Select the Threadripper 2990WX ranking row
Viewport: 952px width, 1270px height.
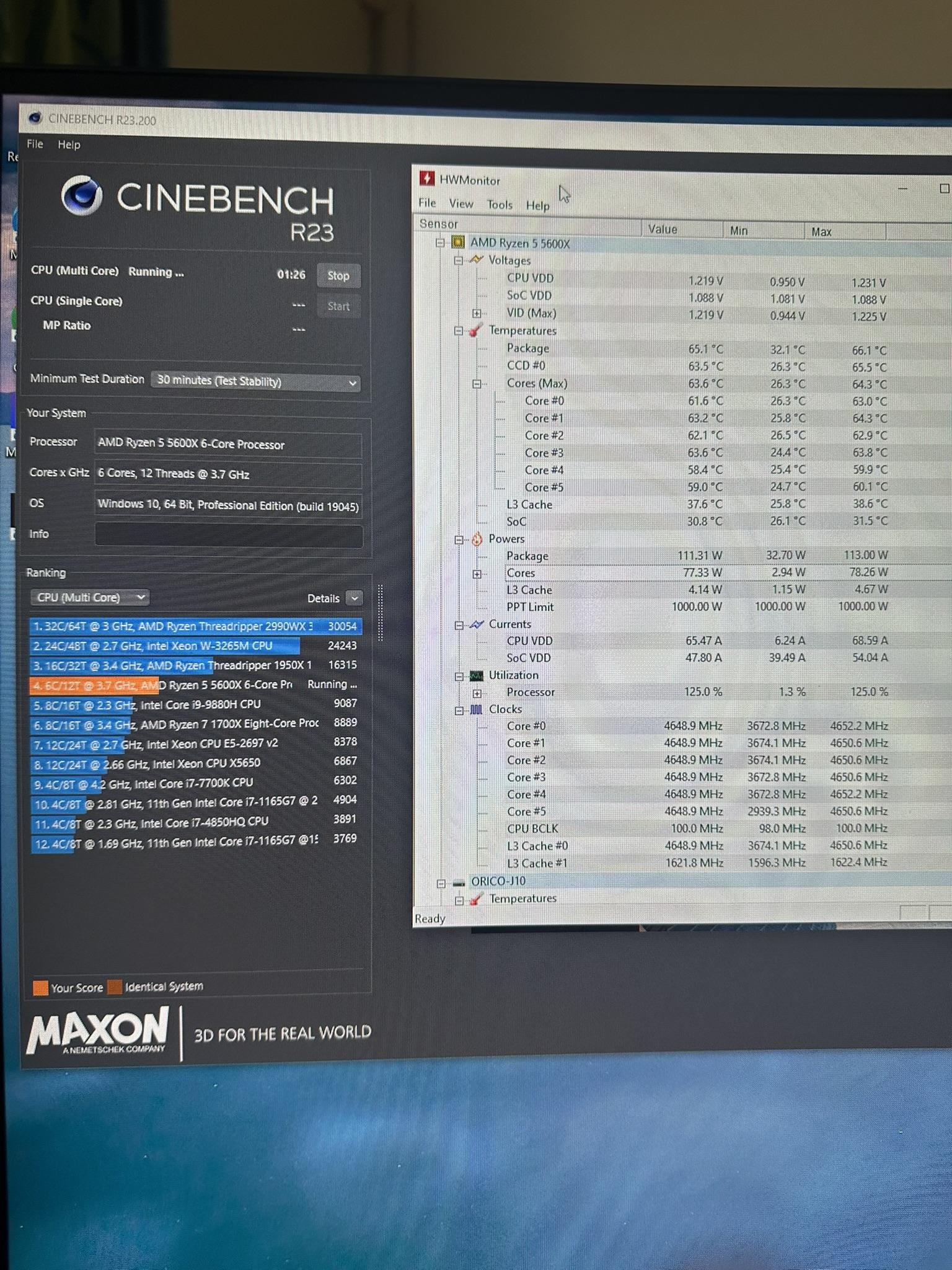point(195,626)
